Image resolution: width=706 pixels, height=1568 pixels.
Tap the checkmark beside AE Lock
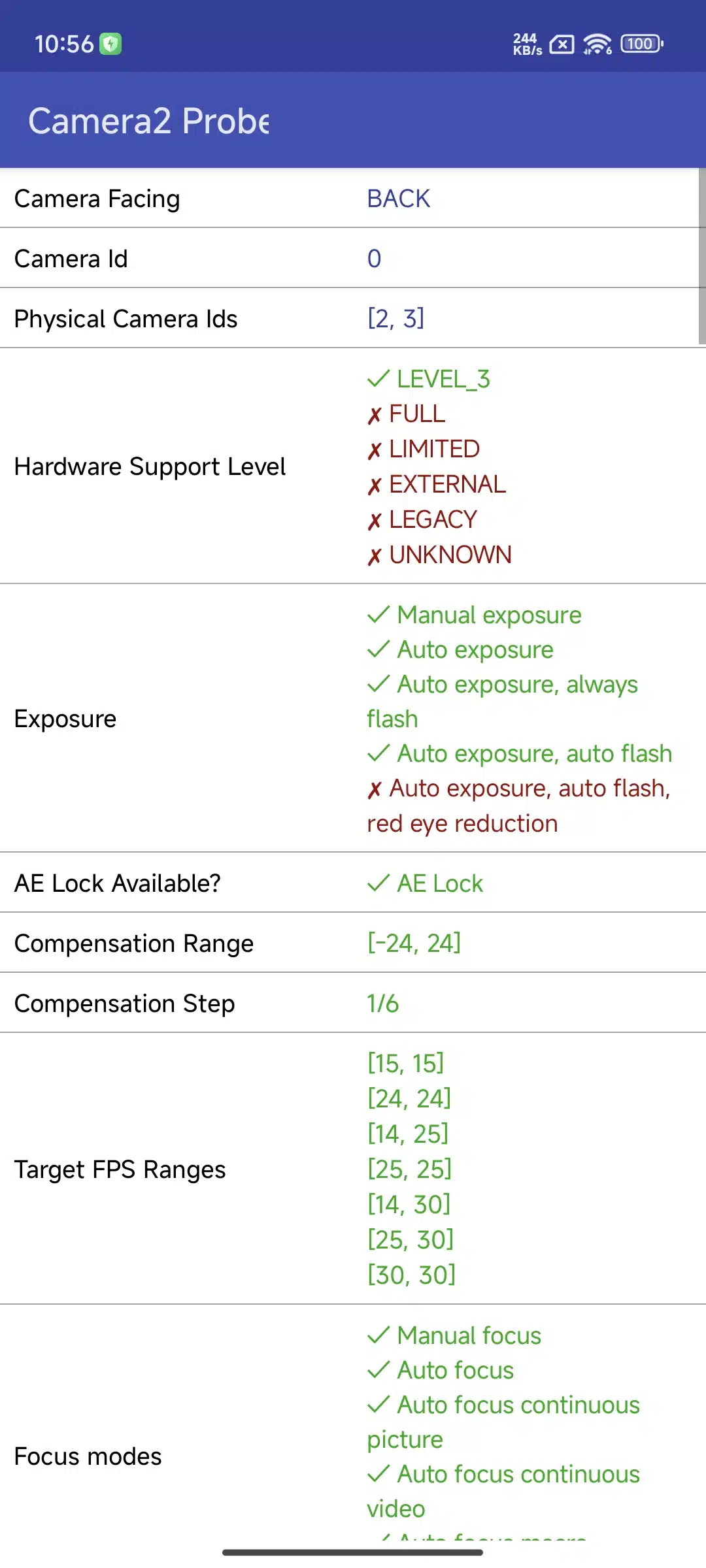(x=378, y=883)
